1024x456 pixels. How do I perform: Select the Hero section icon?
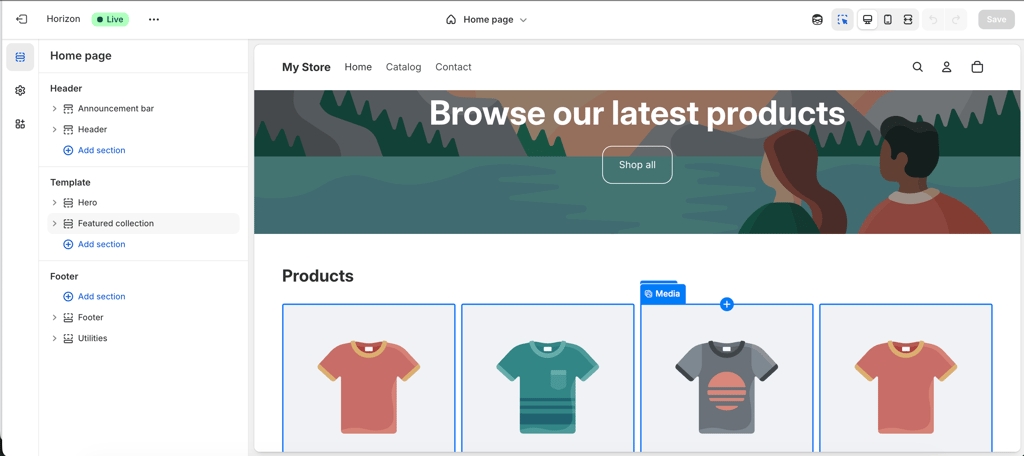click(68, 203)
